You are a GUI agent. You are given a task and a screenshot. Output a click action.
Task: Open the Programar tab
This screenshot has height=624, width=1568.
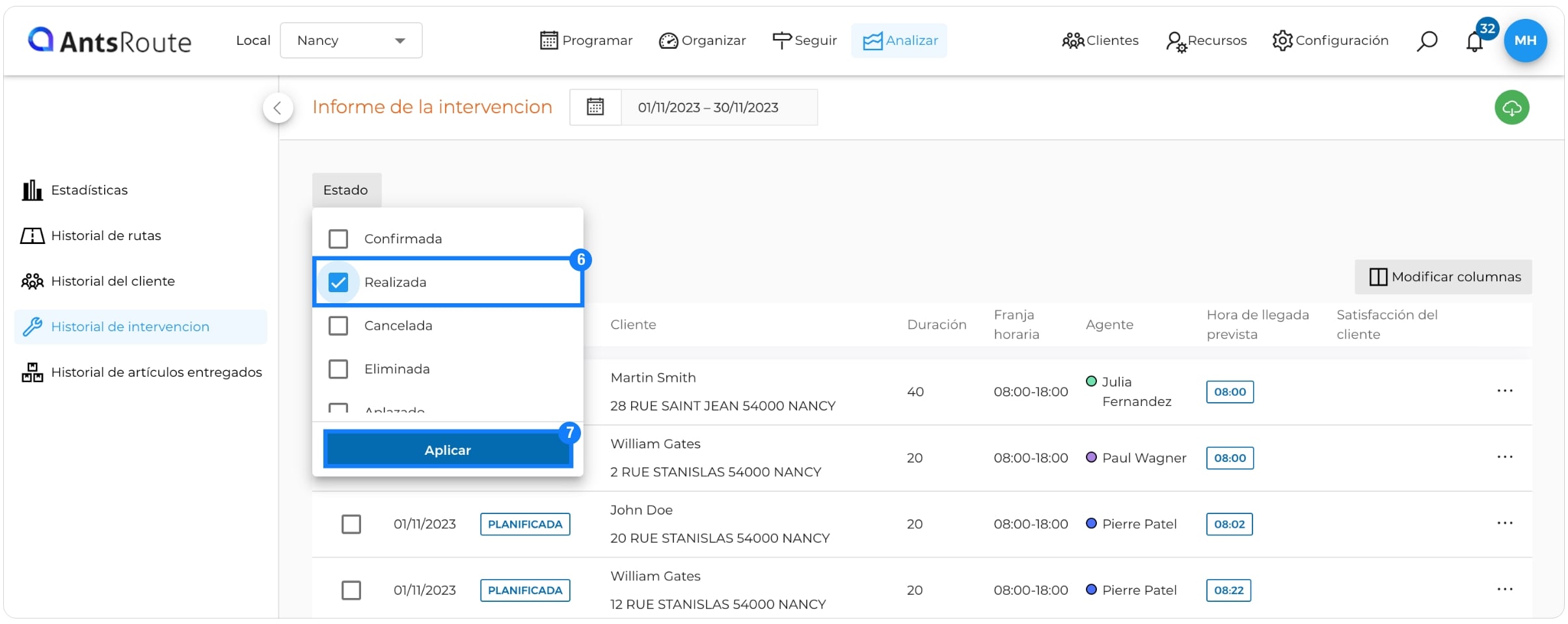tap(586, 40)
